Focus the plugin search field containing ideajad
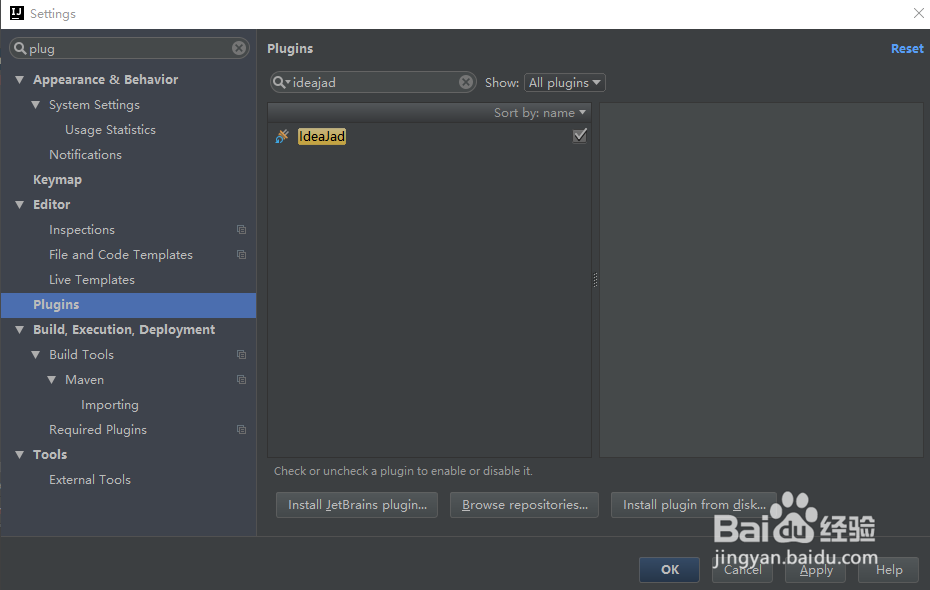This screenshot has width=930, height=590. (372, 82)
